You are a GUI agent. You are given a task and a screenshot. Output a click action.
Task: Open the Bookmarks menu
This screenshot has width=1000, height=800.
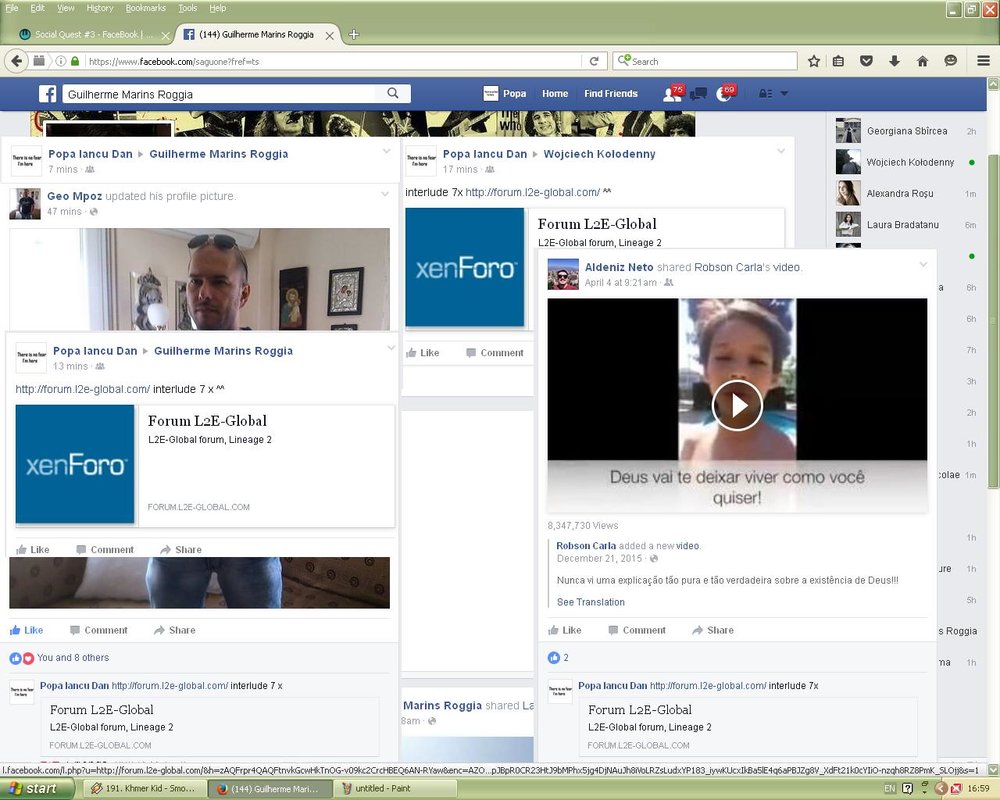point(146,8)
